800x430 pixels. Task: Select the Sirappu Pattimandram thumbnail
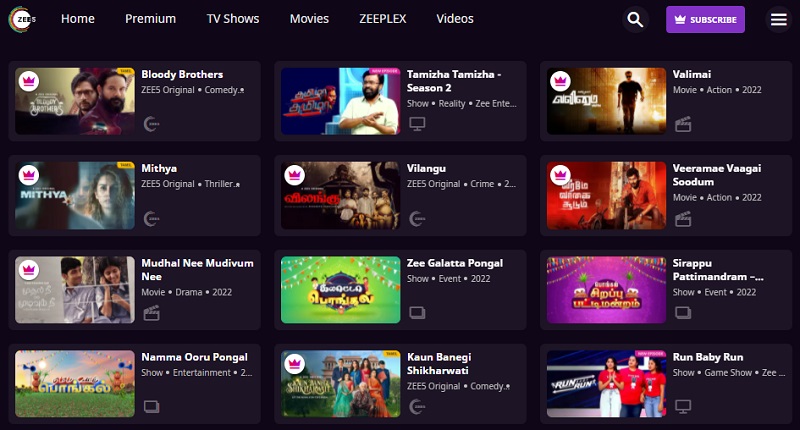coord(606,290)
